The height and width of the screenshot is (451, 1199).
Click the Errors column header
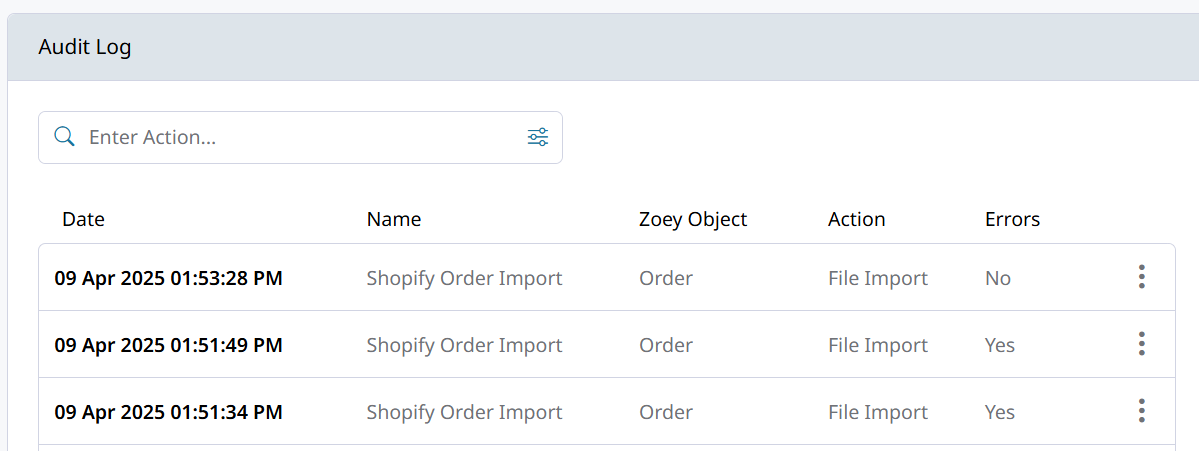click(x=1012, y=219)
